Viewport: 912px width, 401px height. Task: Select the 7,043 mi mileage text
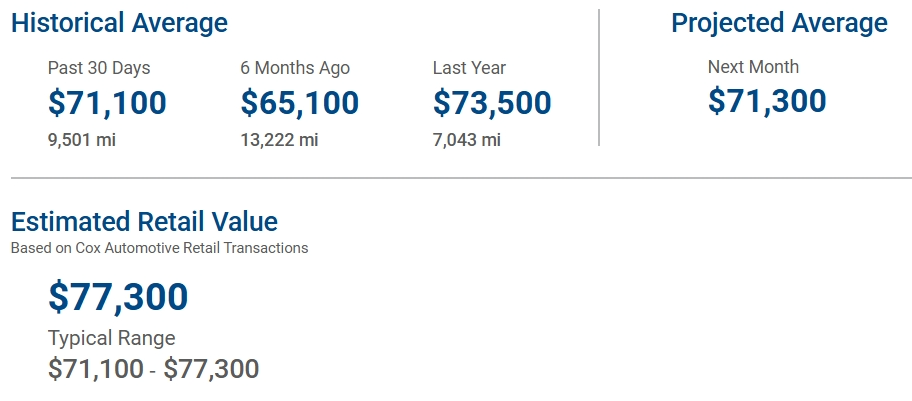pyautogui.click(x=466, y=140)
